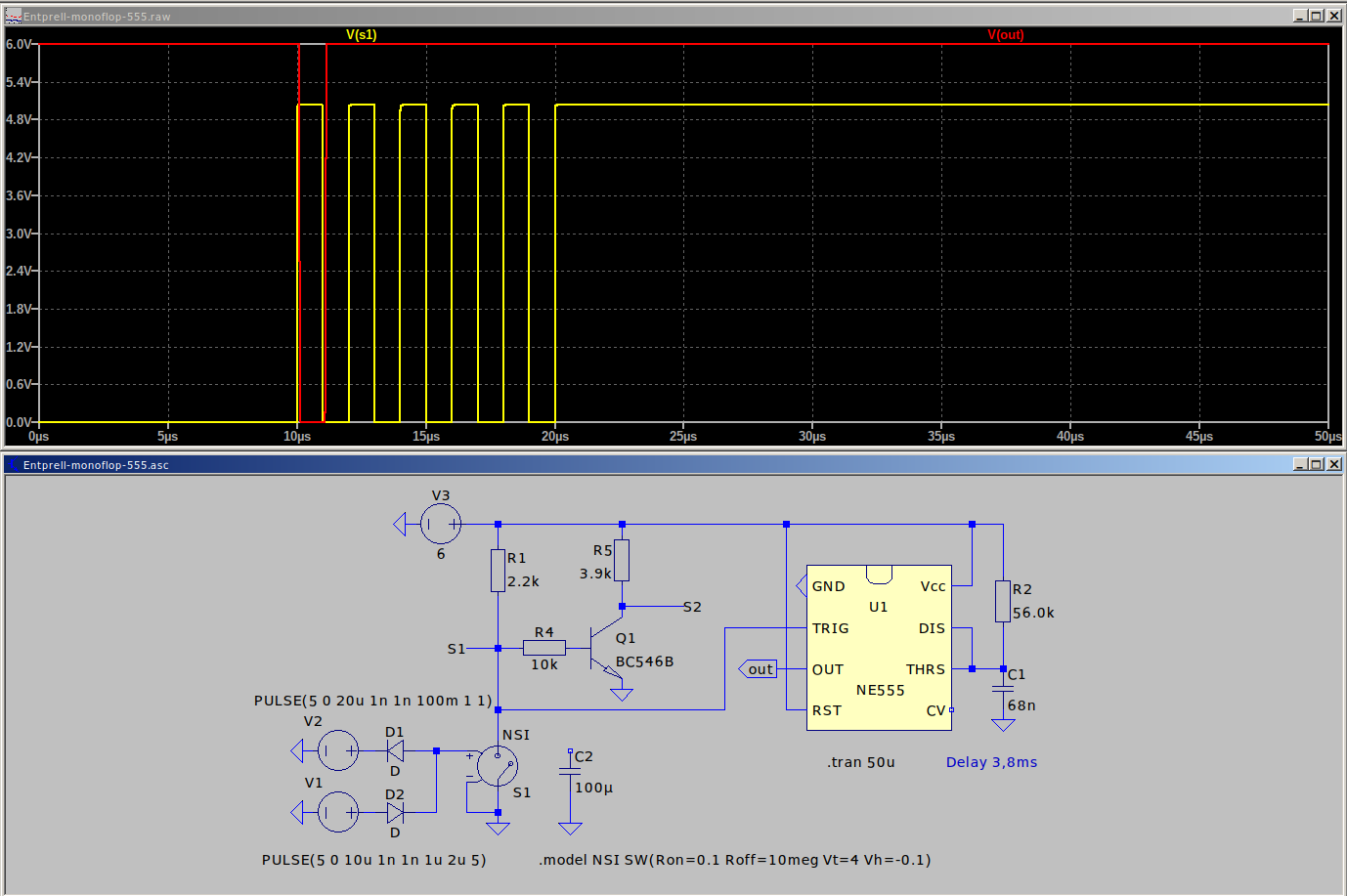This screenshot has width=1347, height=896.
Task: Click the C2 100µ capacitor symbol
Action: pos(570,772)
